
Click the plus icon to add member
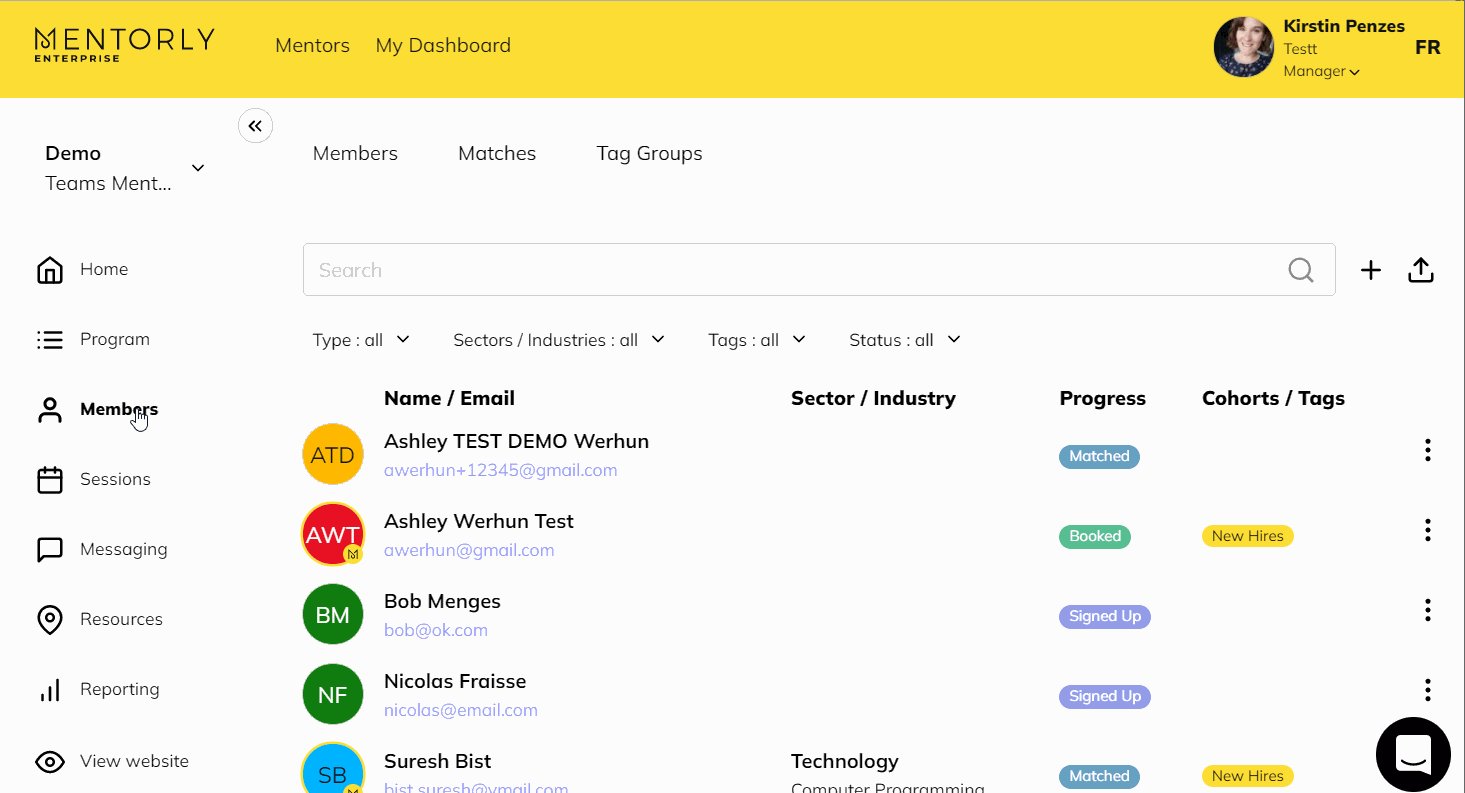click(1370, 270)
